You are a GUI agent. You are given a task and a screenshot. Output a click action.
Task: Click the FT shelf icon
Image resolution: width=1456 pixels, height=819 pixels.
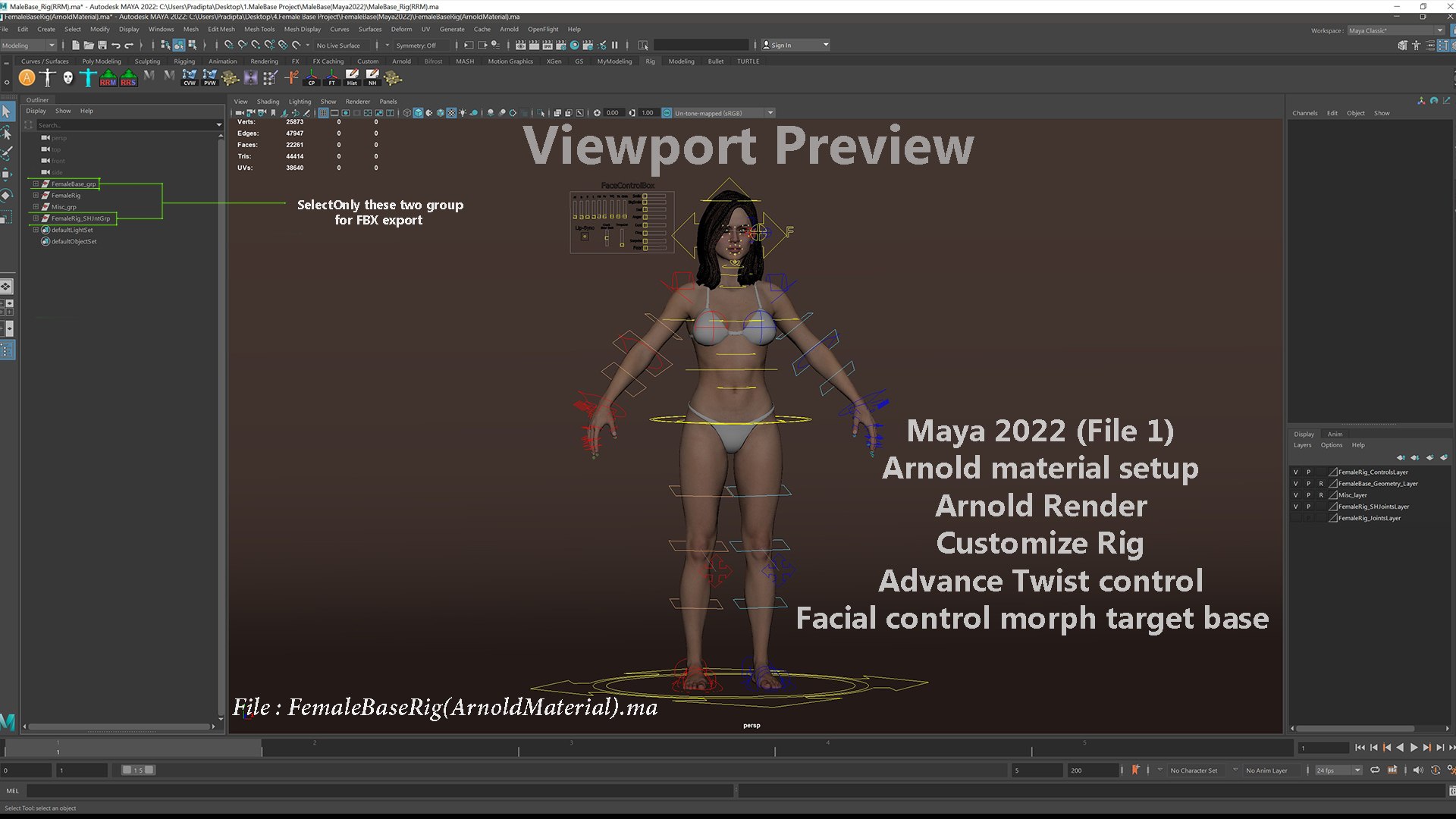coord(331,77)
